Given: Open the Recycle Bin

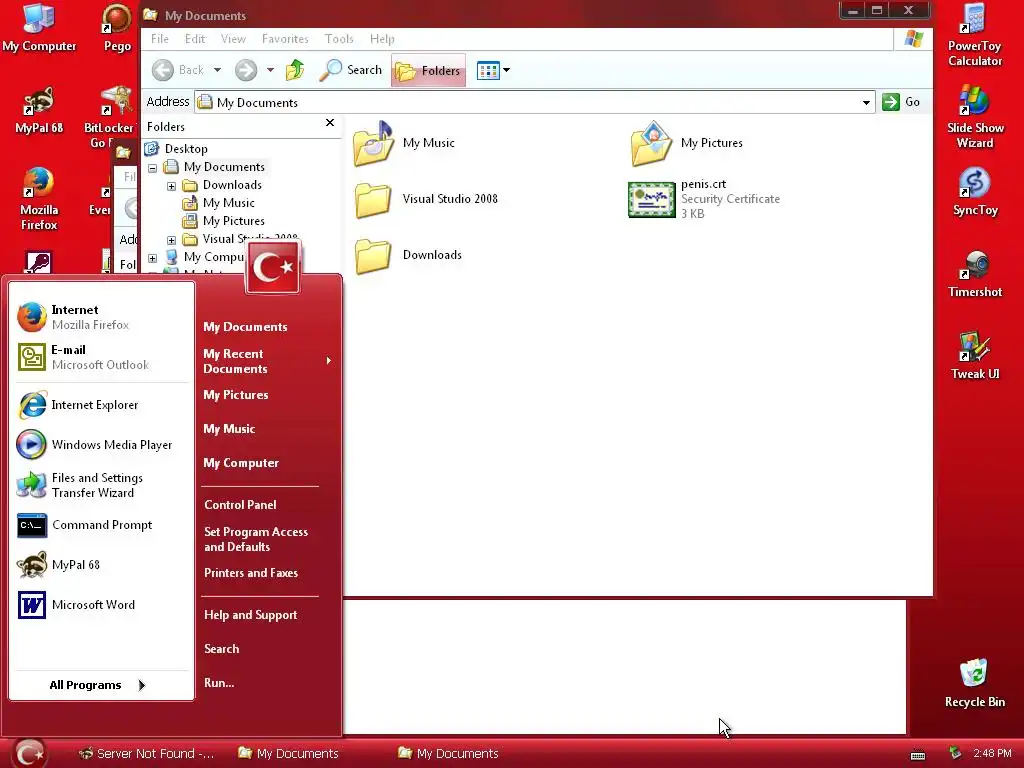Looking at the screenshot, I should (974, 683).
